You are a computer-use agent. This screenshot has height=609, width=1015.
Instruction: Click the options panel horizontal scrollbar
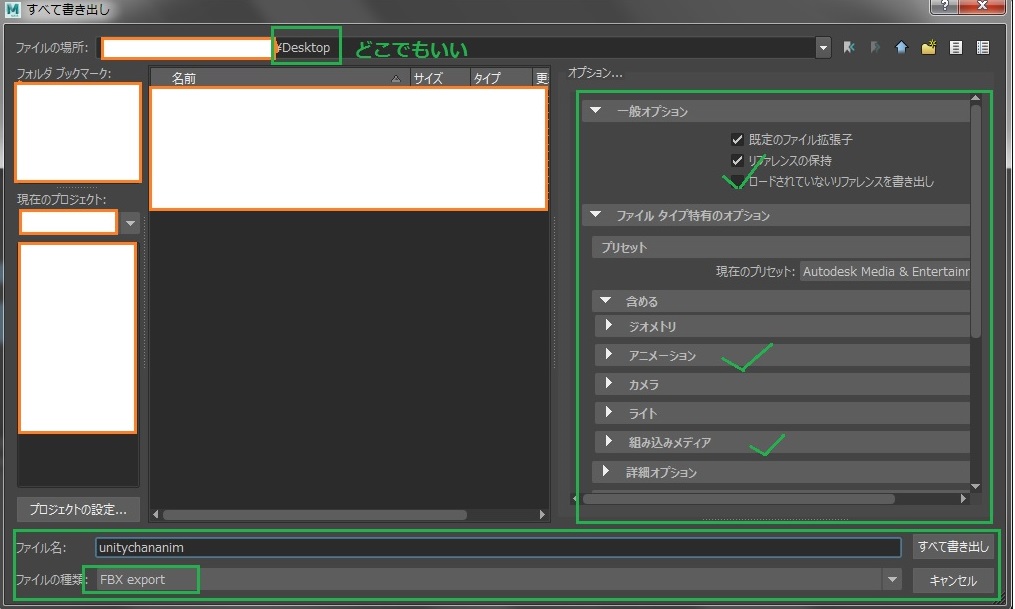point(739,499)
